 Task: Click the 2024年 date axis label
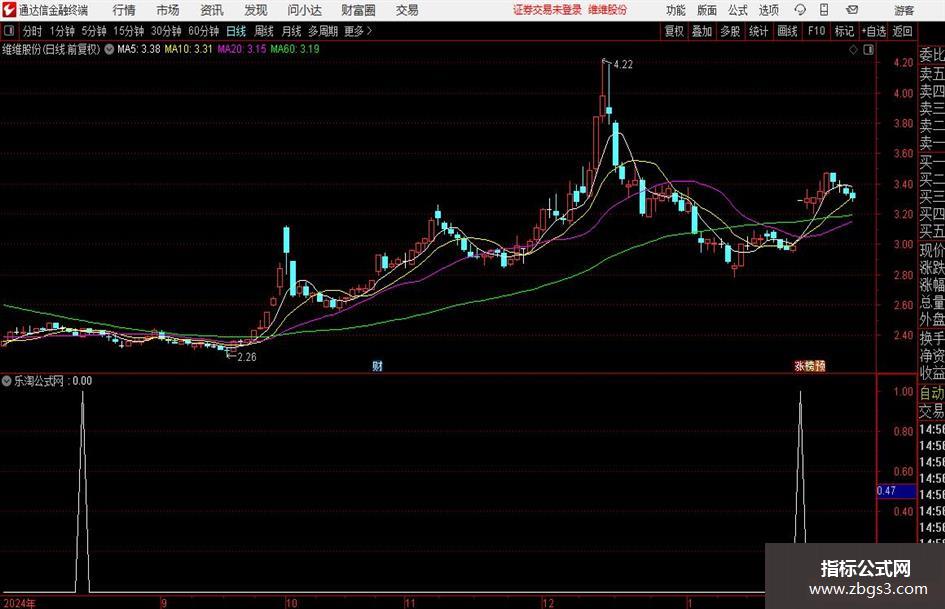tap(19, 603)
